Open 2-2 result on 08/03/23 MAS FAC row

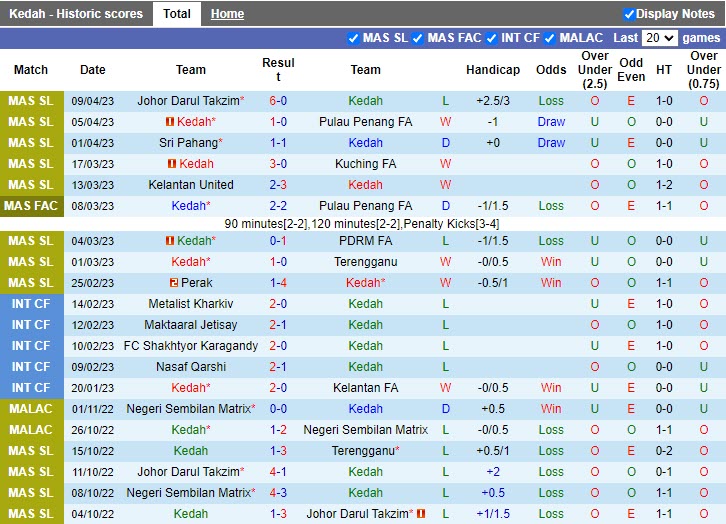tap(278, 206)
